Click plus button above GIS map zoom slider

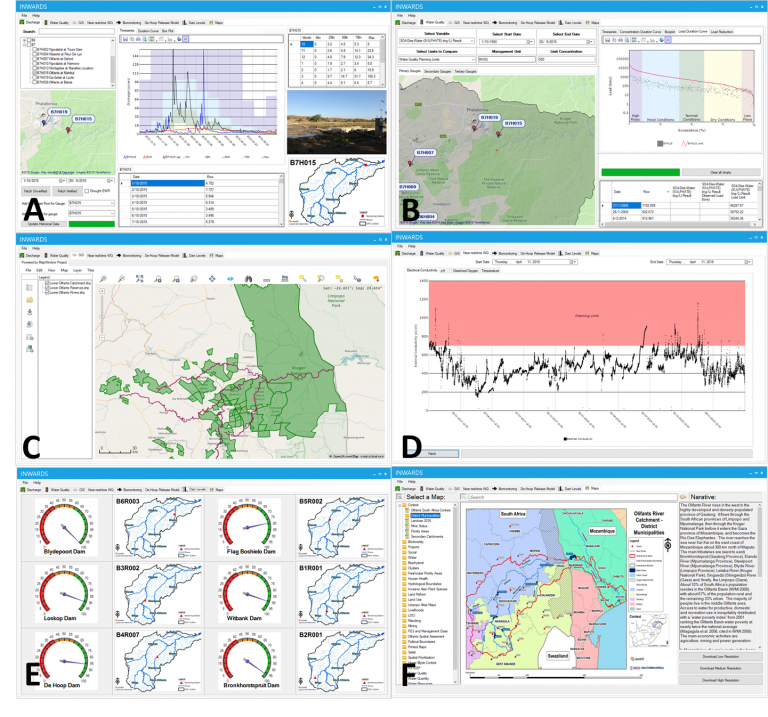[102, 291]
